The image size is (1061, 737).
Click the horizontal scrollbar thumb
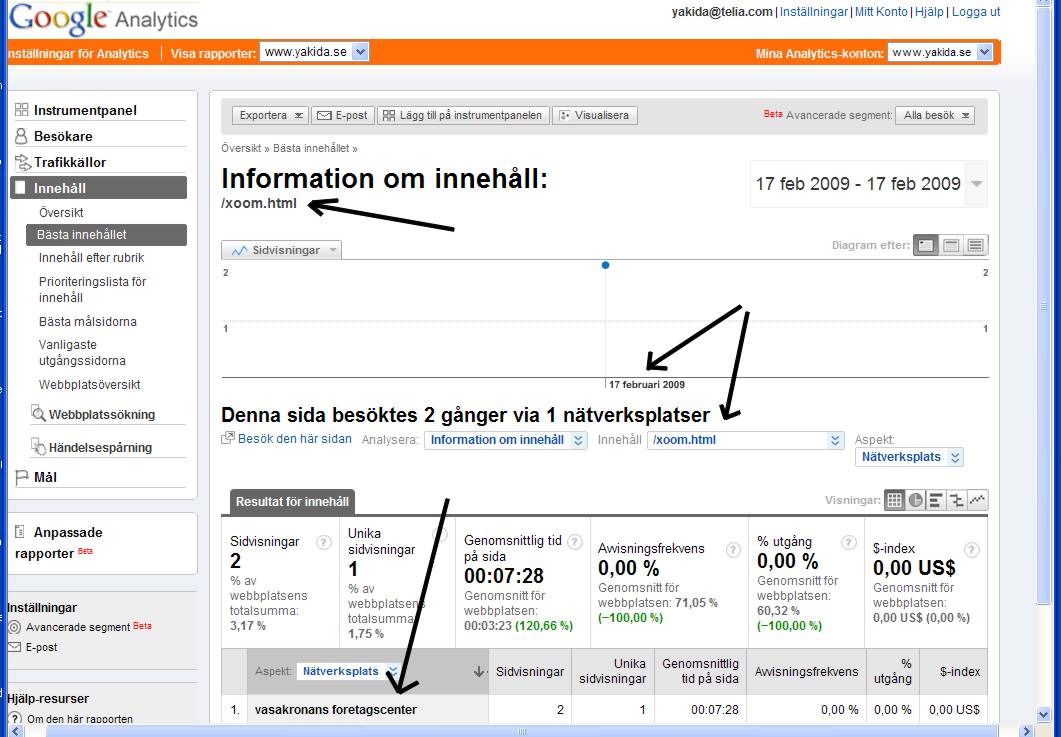click(521, 731)
